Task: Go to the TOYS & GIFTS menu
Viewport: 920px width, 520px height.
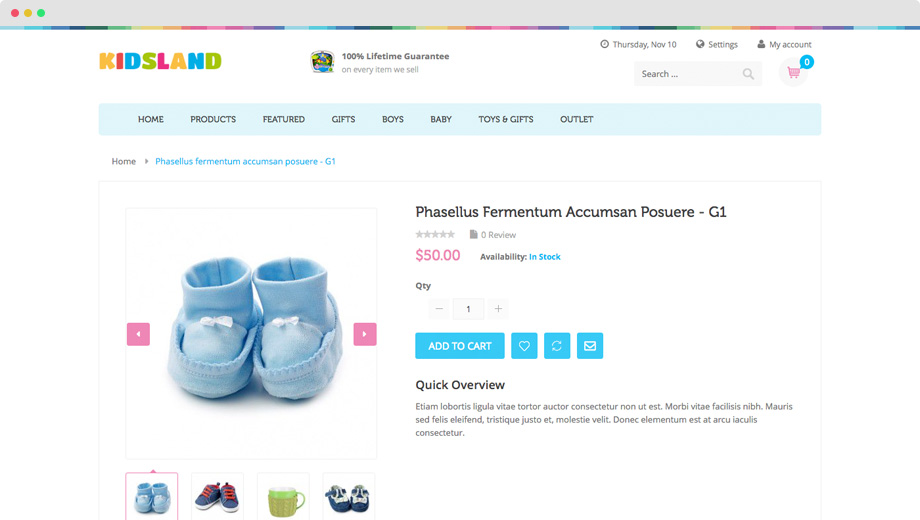Action: click(506, 119)
